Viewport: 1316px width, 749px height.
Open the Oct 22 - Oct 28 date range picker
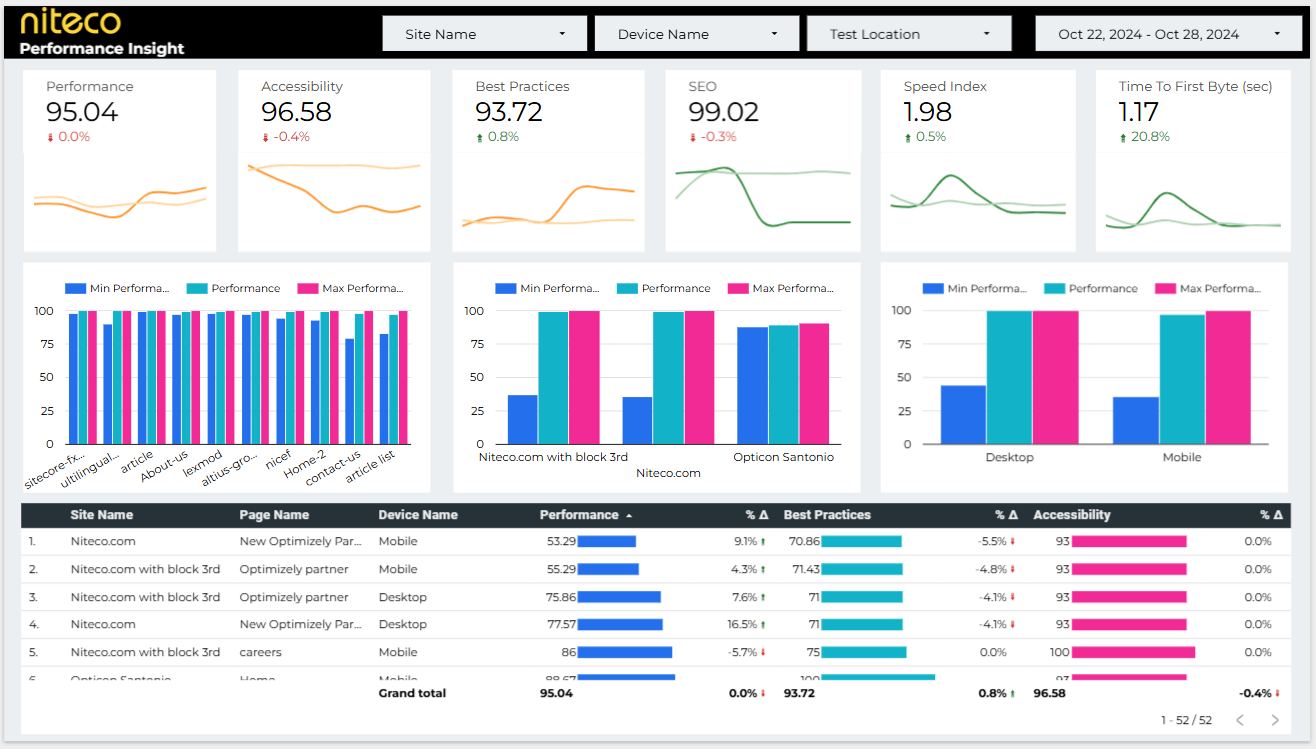point(1168,34)
